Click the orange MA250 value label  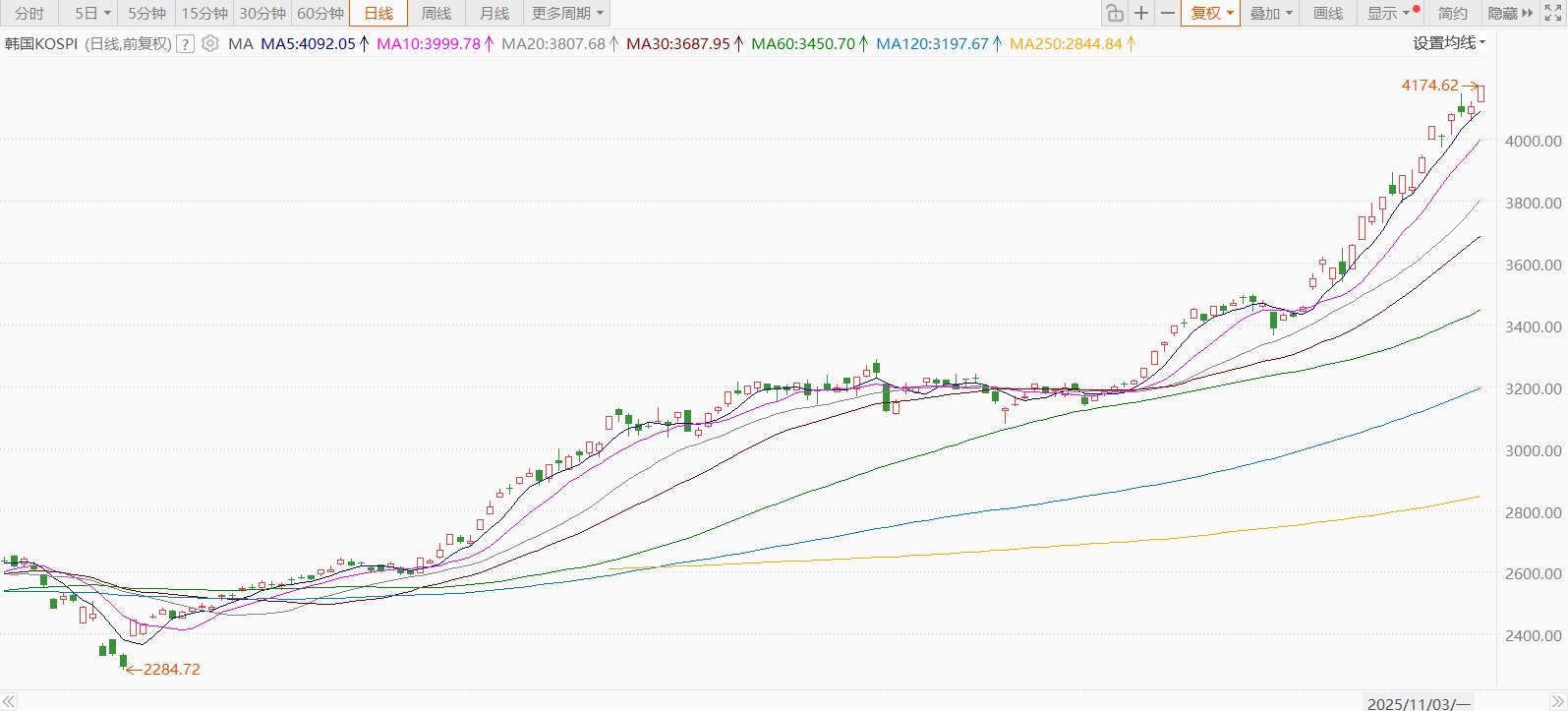click(x=1066, y=43)
